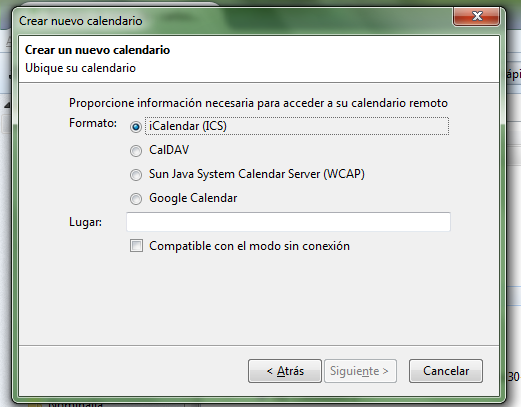This screenshot has width=521, height=407.
Task: Choose the CalDAV radio circle
Action: point(136,151)
